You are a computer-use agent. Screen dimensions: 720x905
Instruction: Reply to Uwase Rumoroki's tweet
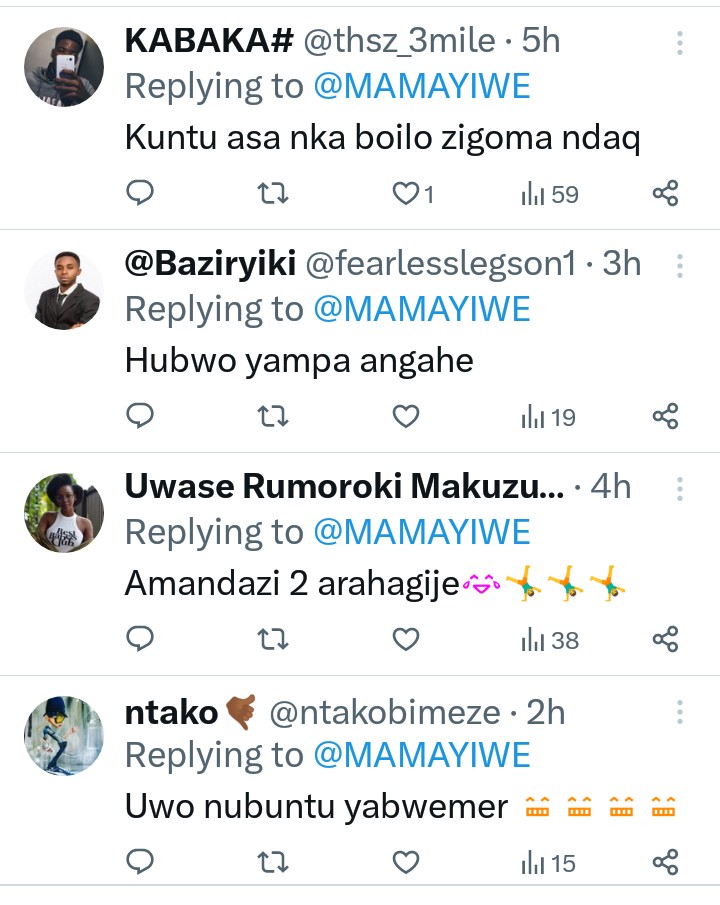141,639
